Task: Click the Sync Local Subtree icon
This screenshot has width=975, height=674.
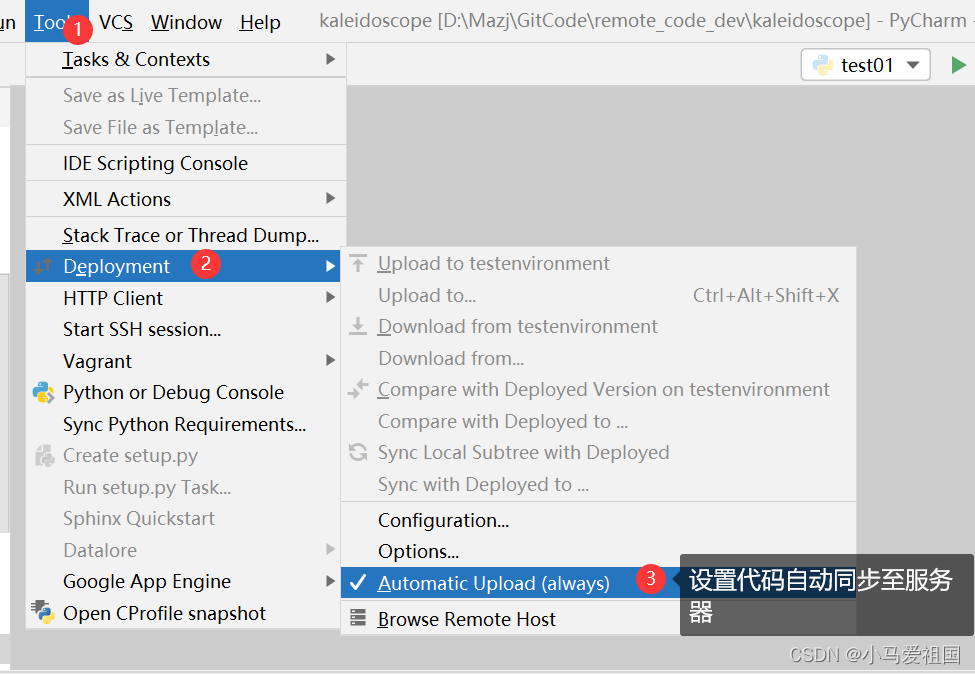Action: point(358,452)
